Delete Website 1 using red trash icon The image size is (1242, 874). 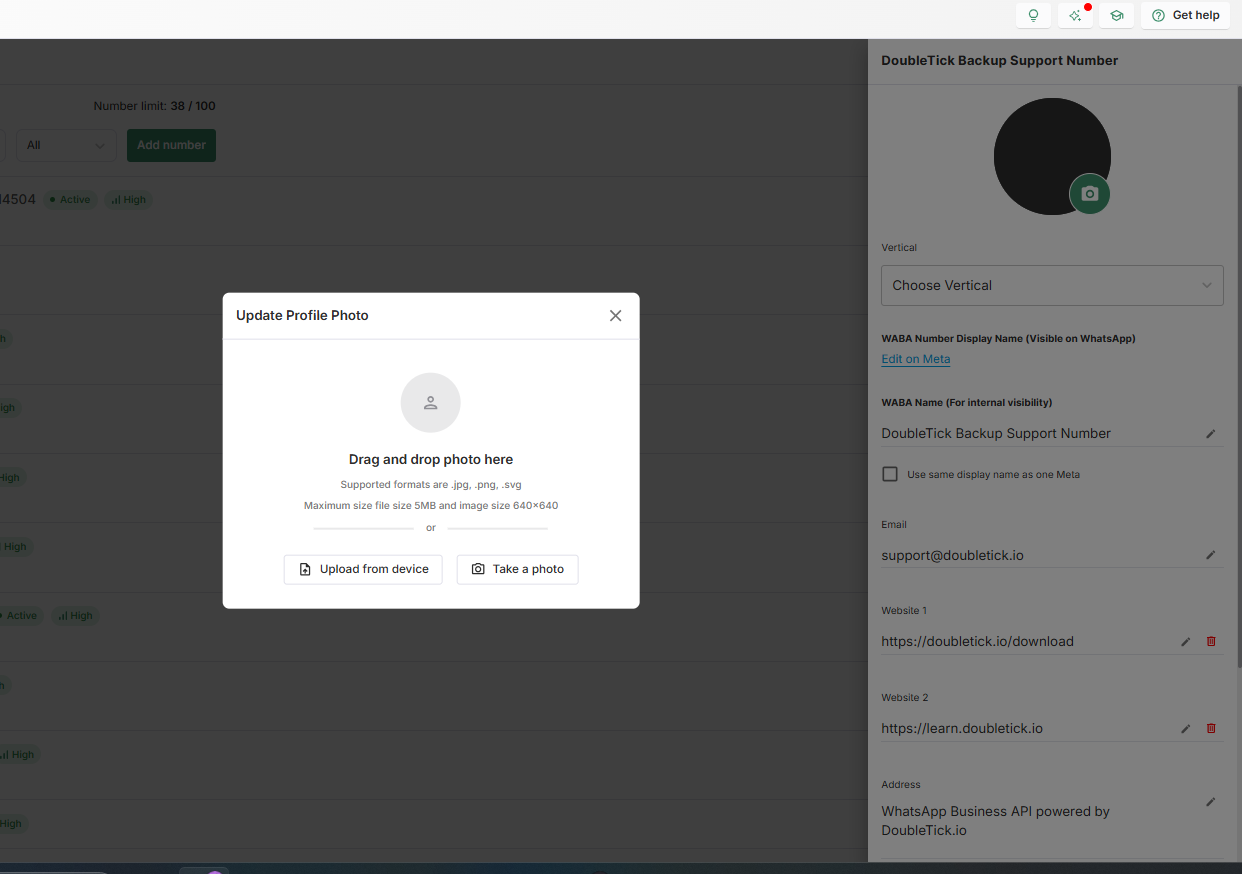pos(1211,642)
